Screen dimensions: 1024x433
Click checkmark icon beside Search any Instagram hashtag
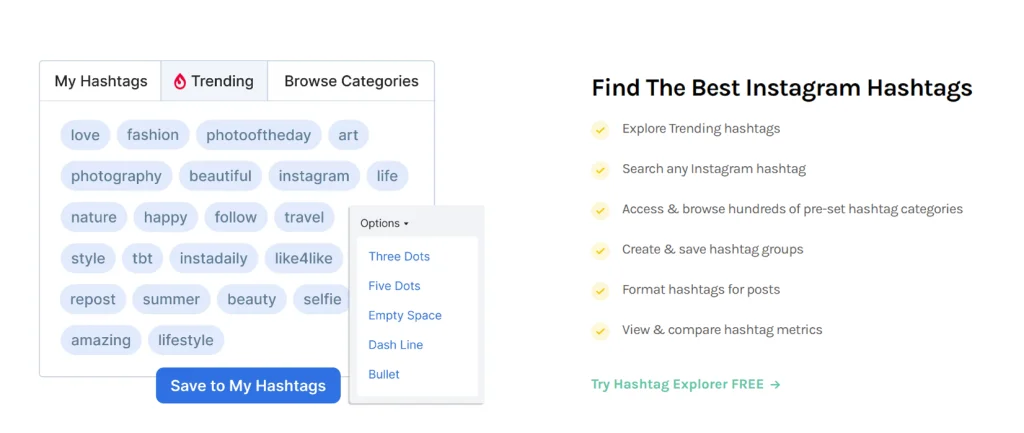coord(600,170)
